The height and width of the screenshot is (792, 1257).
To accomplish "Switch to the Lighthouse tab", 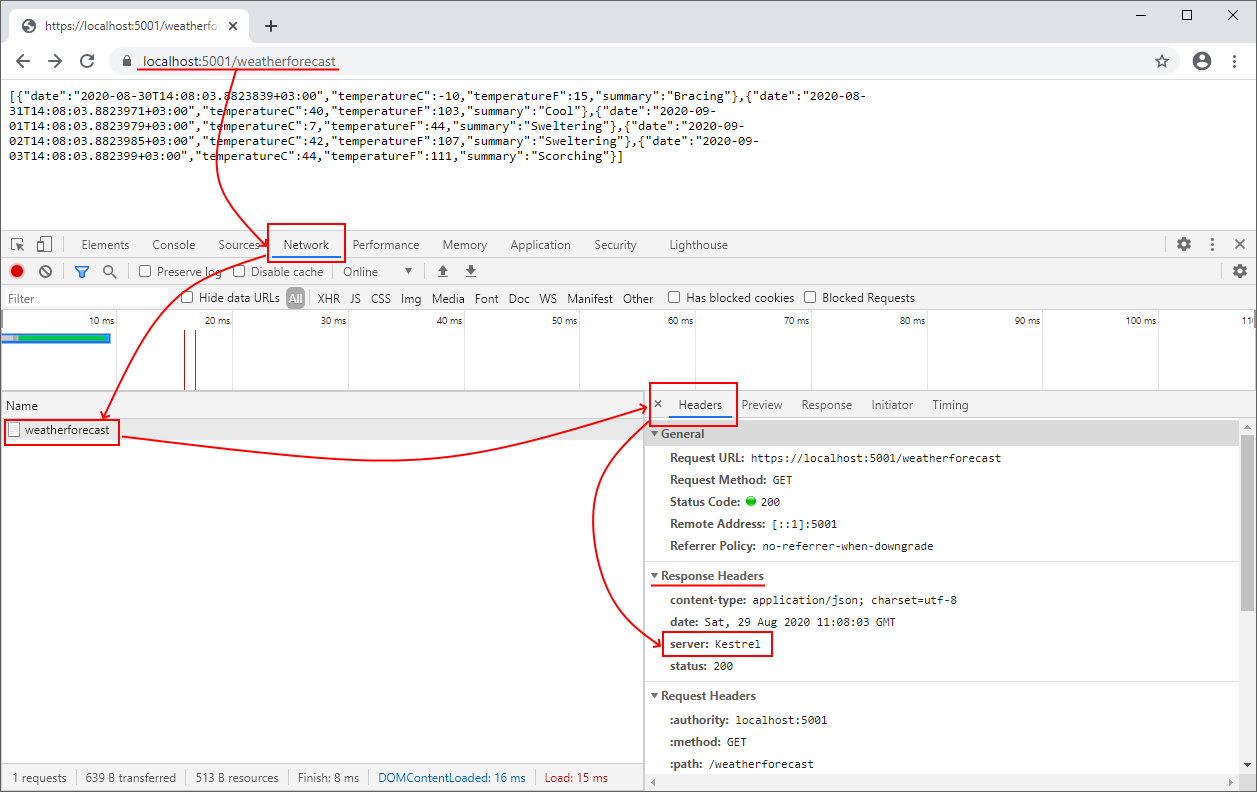I will coord(699,245).
